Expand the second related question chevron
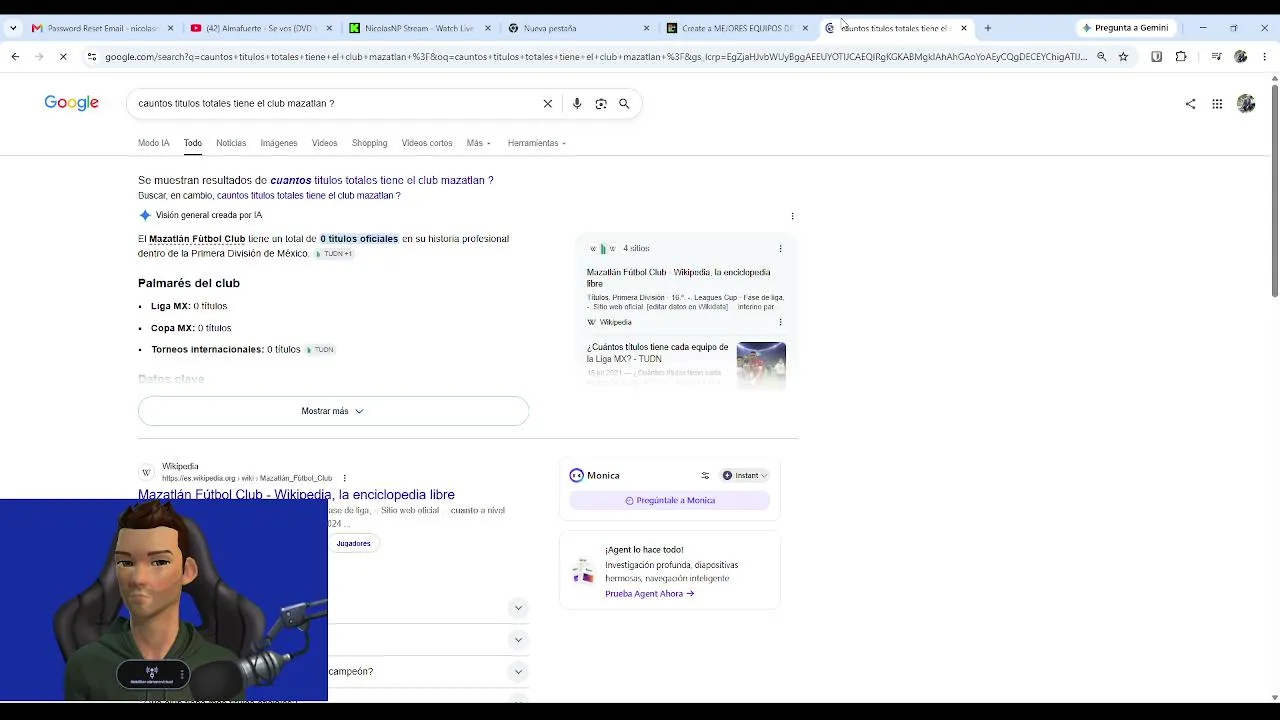This screenshot has height=720, width=1280. [518, 640]
